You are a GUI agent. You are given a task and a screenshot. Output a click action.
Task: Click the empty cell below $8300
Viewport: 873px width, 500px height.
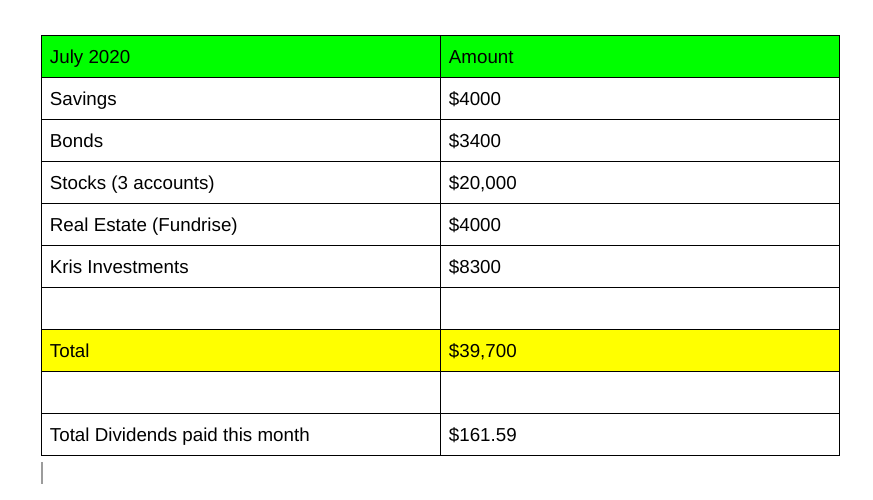click(x=639, y=309)
